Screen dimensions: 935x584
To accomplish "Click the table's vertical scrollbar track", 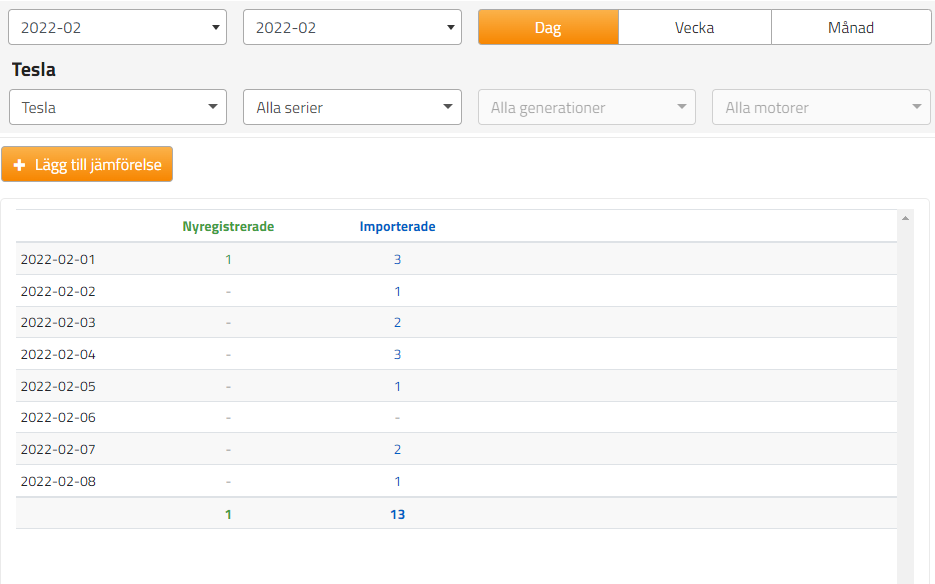I will (906, 400).
